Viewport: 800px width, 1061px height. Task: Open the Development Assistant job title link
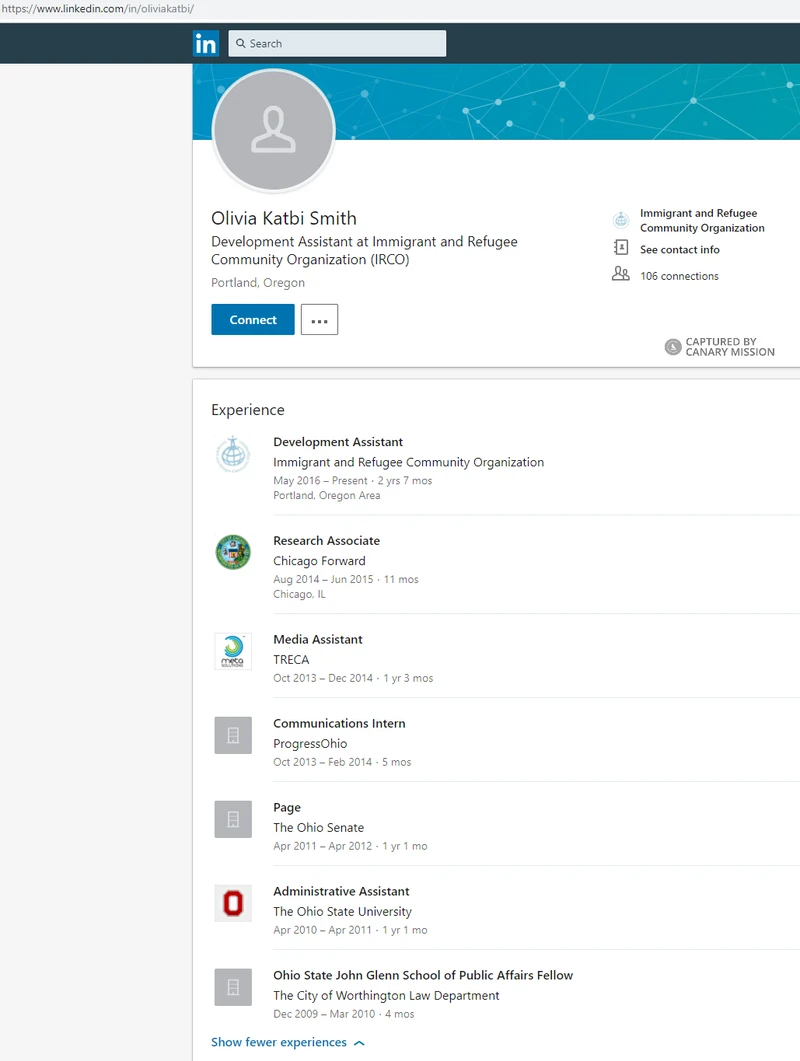point(338,442)
